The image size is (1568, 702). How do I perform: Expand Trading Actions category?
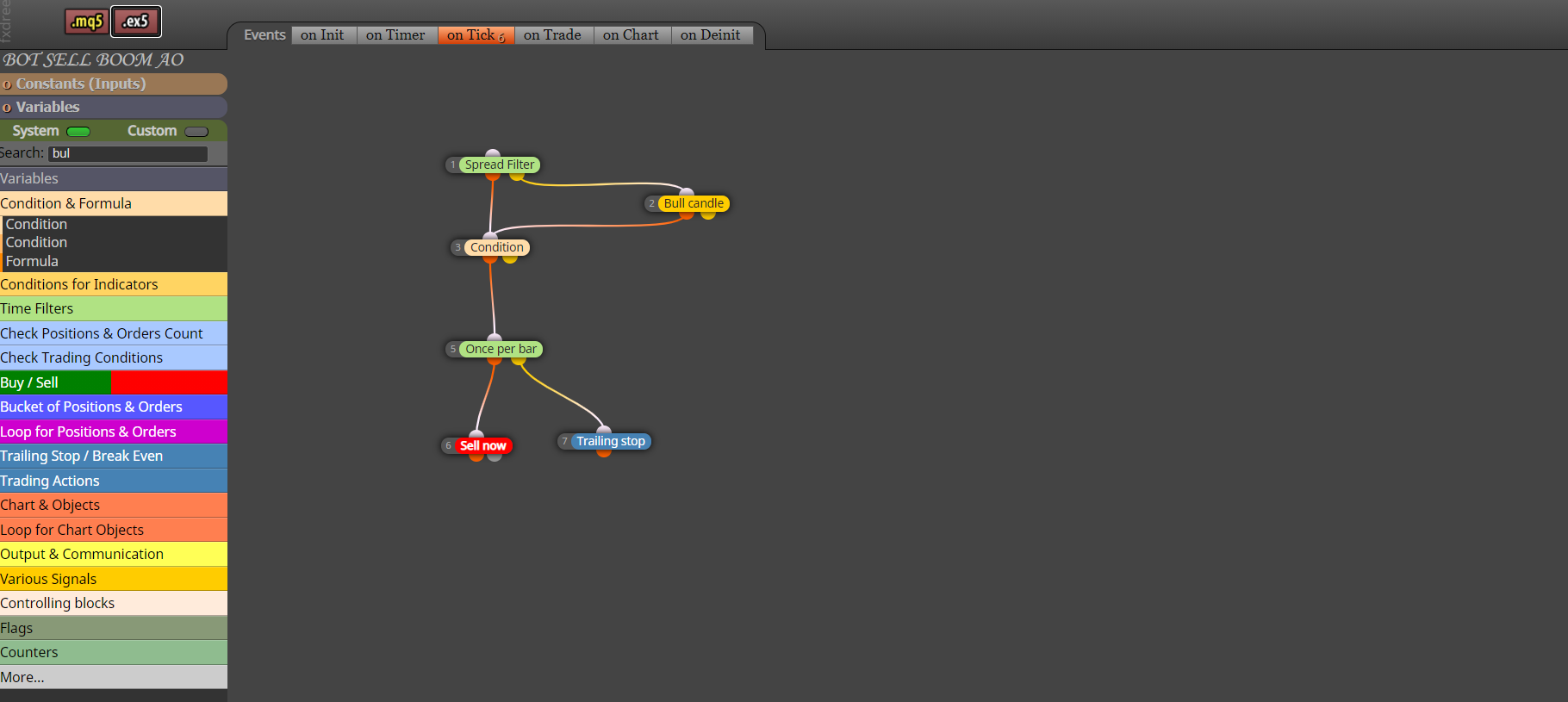point(114,481)
